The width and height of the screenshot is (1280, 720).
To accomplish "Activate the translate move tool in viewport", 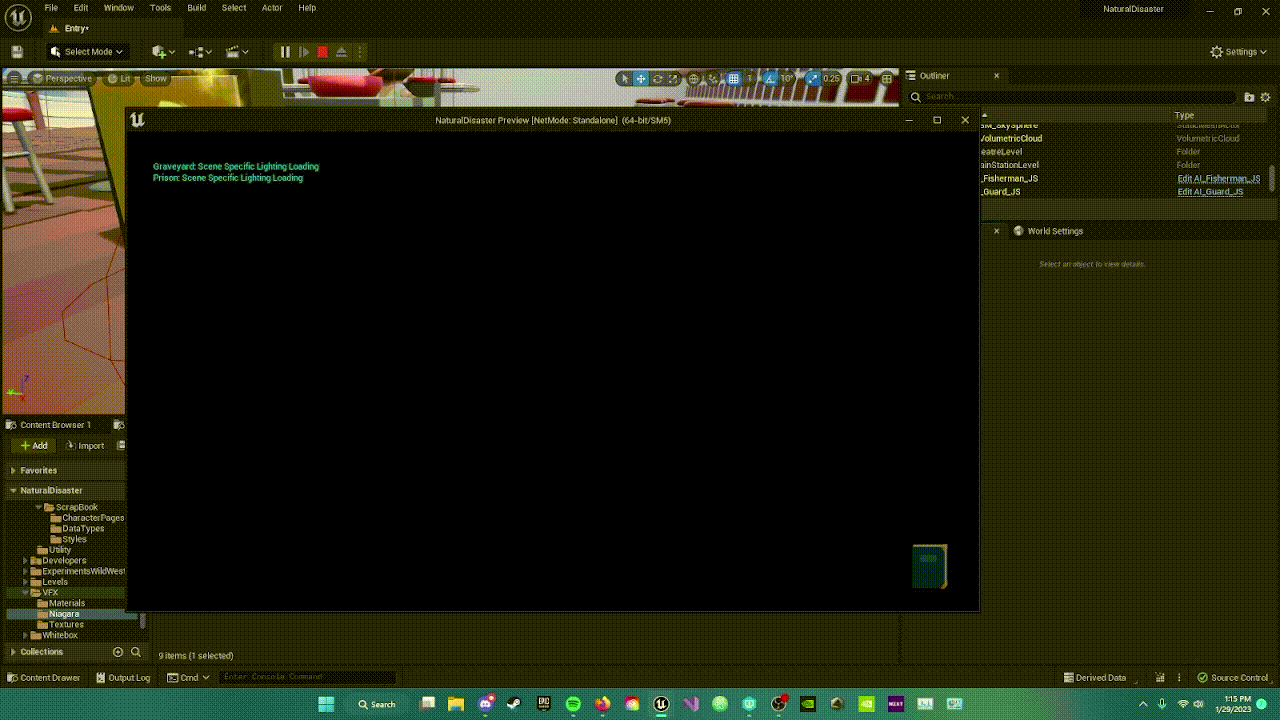I will 641,78.
